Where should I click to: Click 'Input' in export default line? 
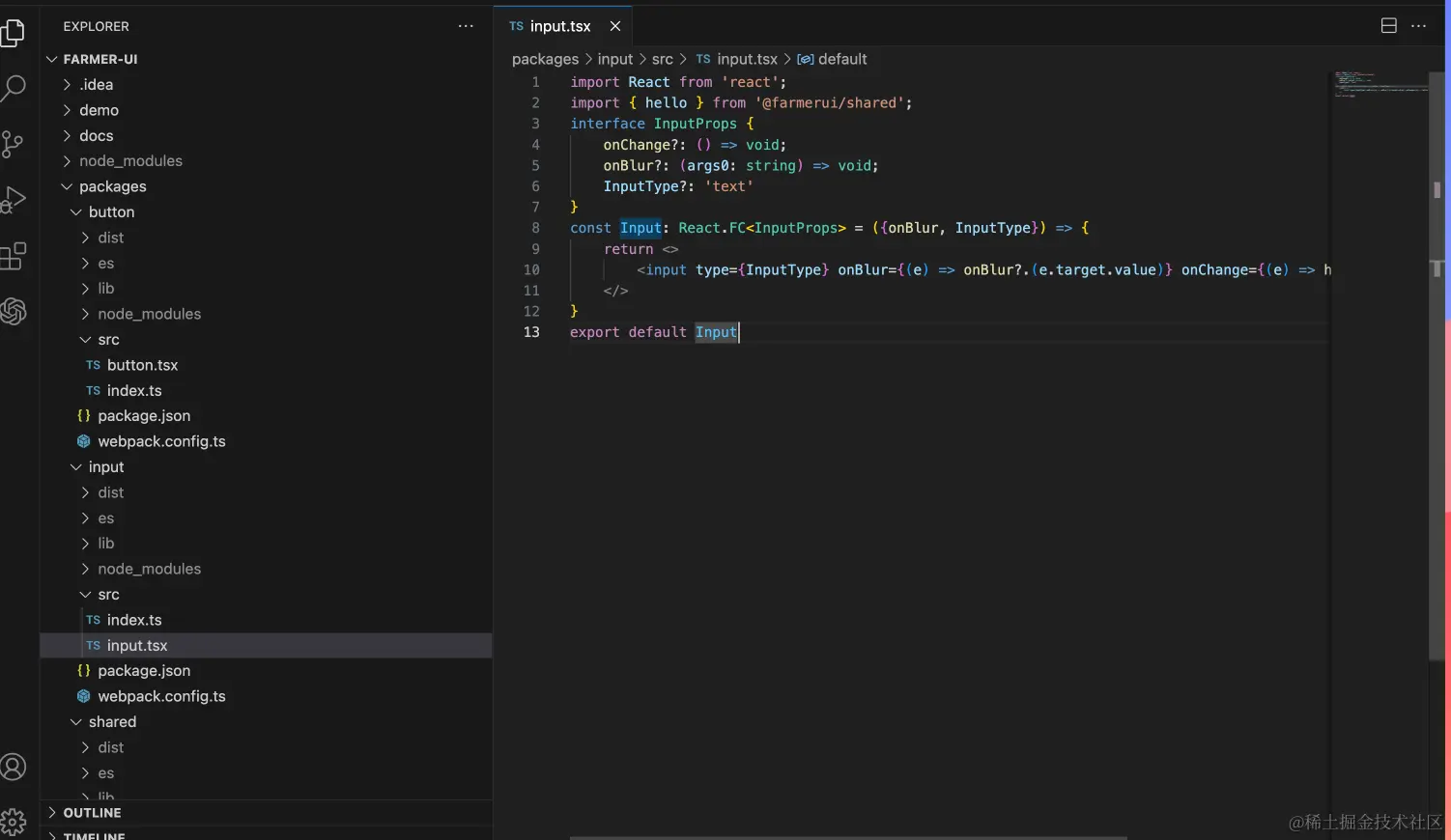[x=716, y=332]
